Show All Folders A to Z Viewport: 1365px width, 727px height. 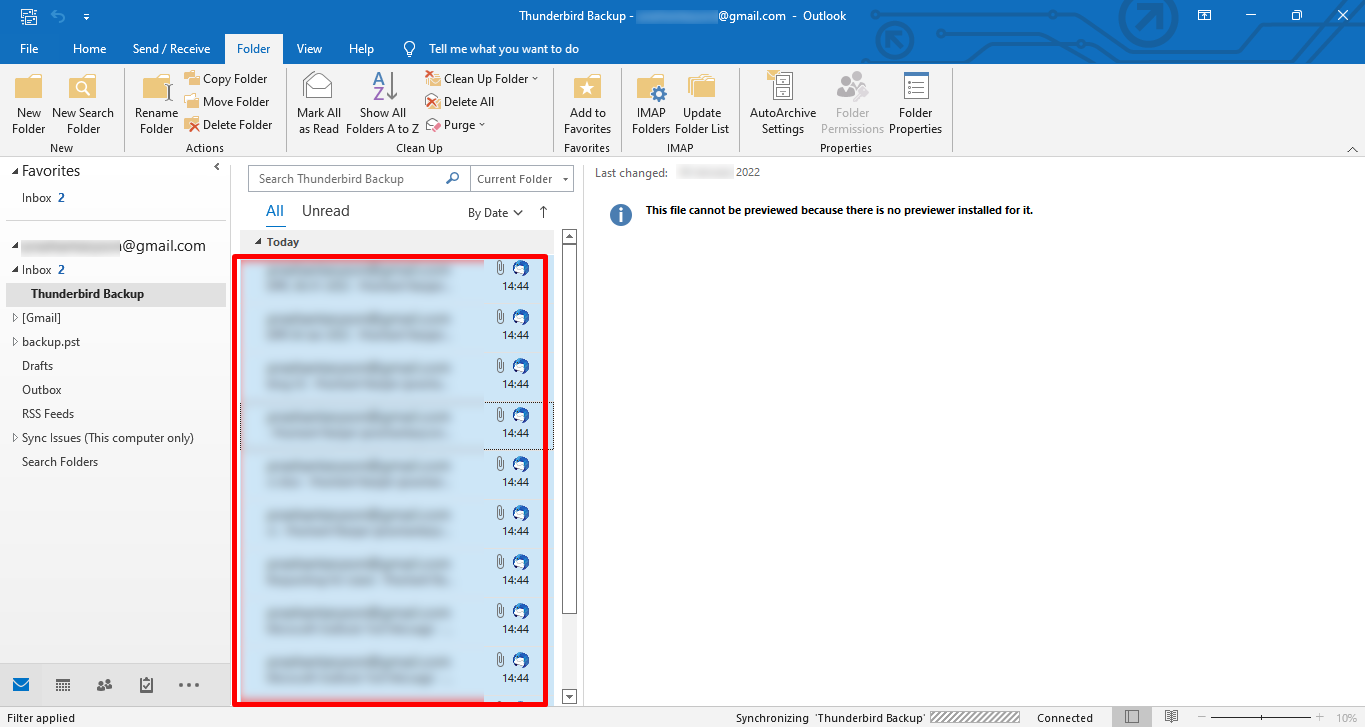tap(382, 104)
